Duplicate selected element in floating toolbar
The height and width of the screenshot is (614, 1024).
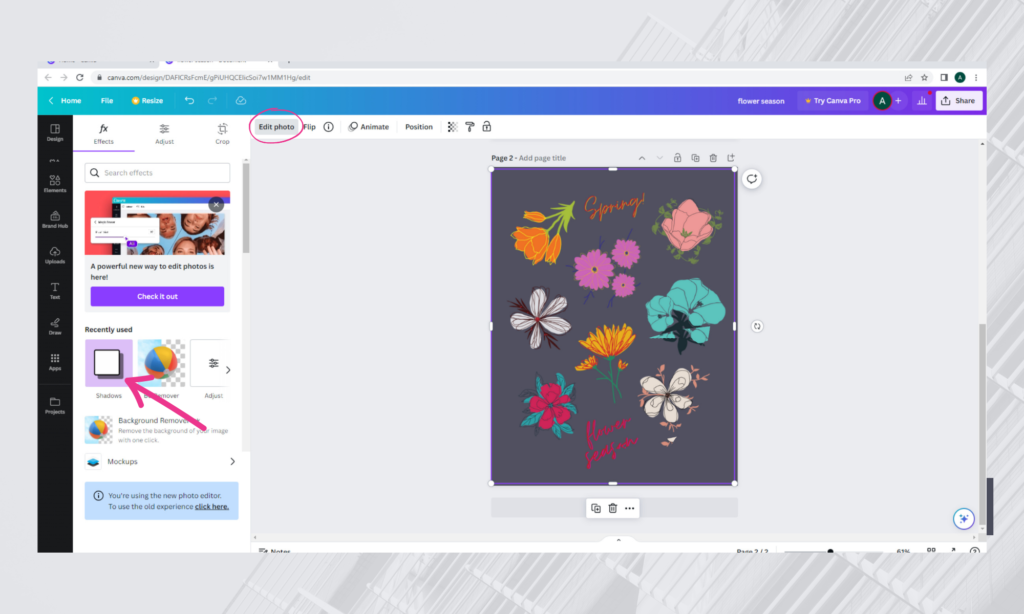point(596,508)
